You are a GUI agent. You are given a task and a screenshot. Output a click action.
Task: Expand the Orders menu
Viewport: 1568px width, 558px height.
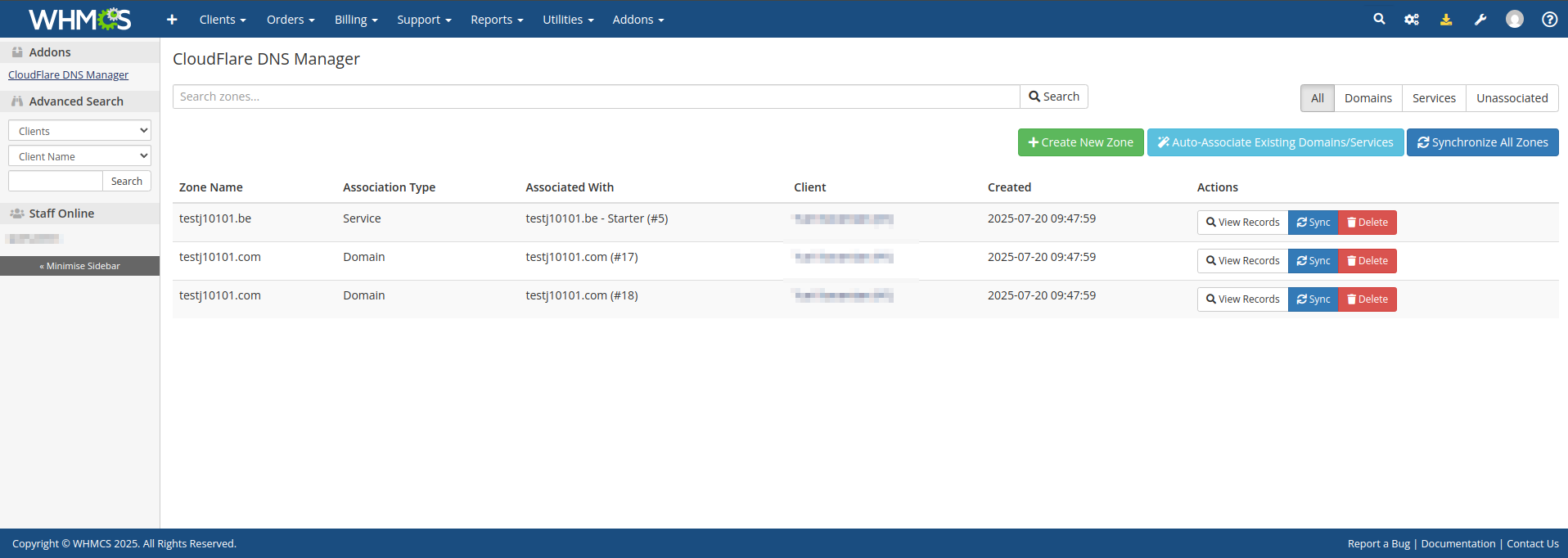tap(291, 20)
